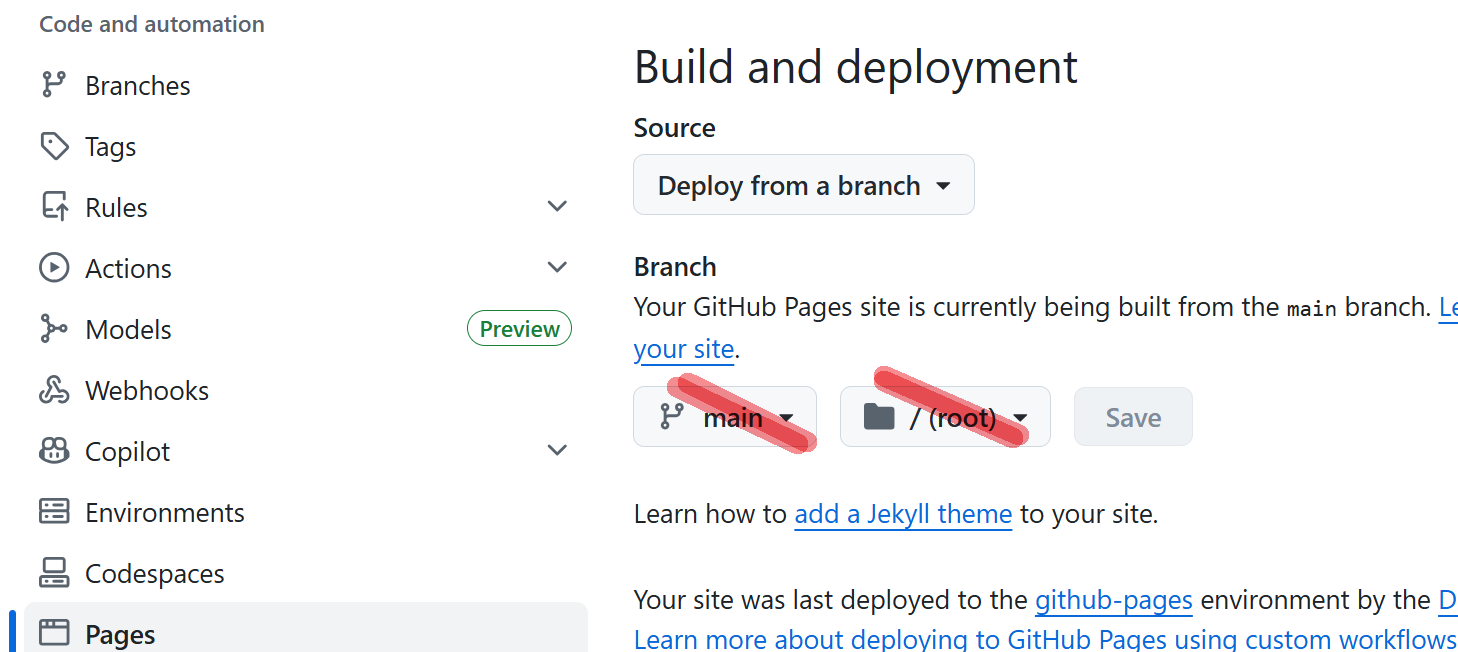Open the add a Jekyll theme link
1458x652 pixels.
pos(903,515)
